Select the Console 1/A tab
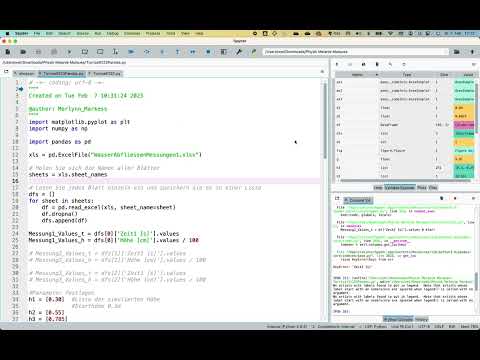 pos(358,200)
